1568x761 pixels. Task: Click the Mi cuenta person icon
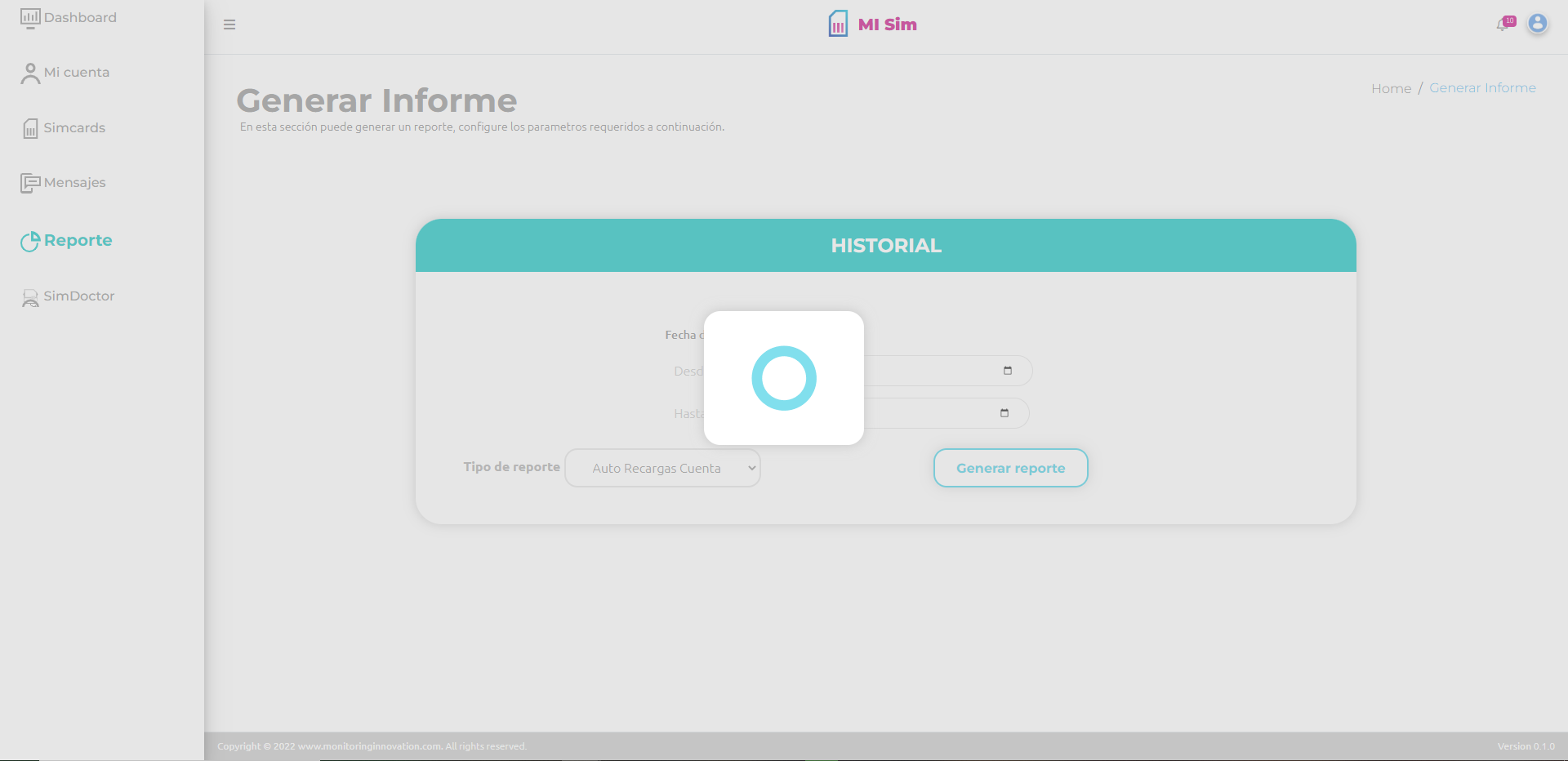point(30,73)
